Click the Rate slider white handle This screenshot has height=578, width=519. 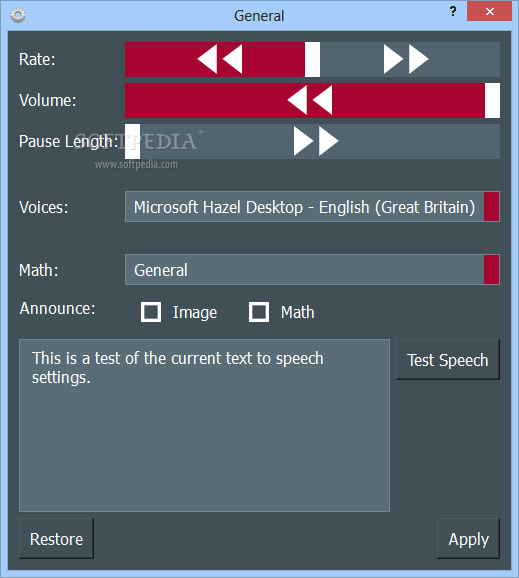(x=312, y=59)
